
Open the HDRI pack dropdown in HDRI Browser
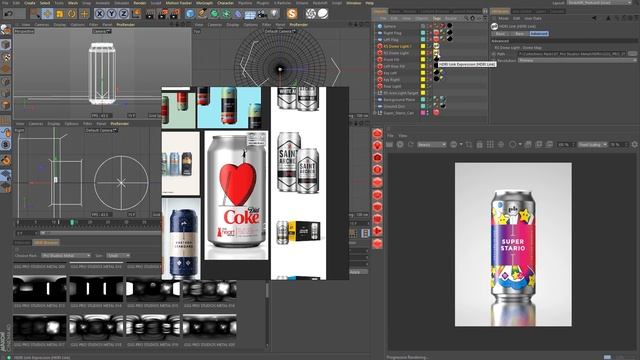pyautogui.click(x=66, y=256)
